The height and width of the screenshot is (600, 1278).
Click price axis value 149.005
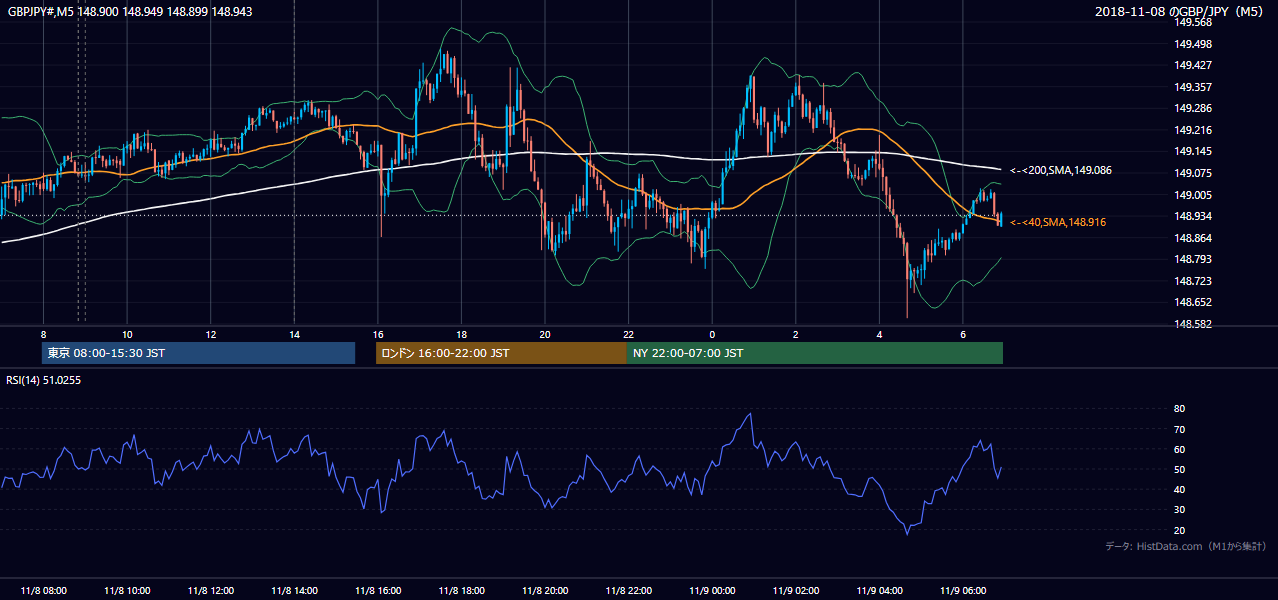[1194, 195]
